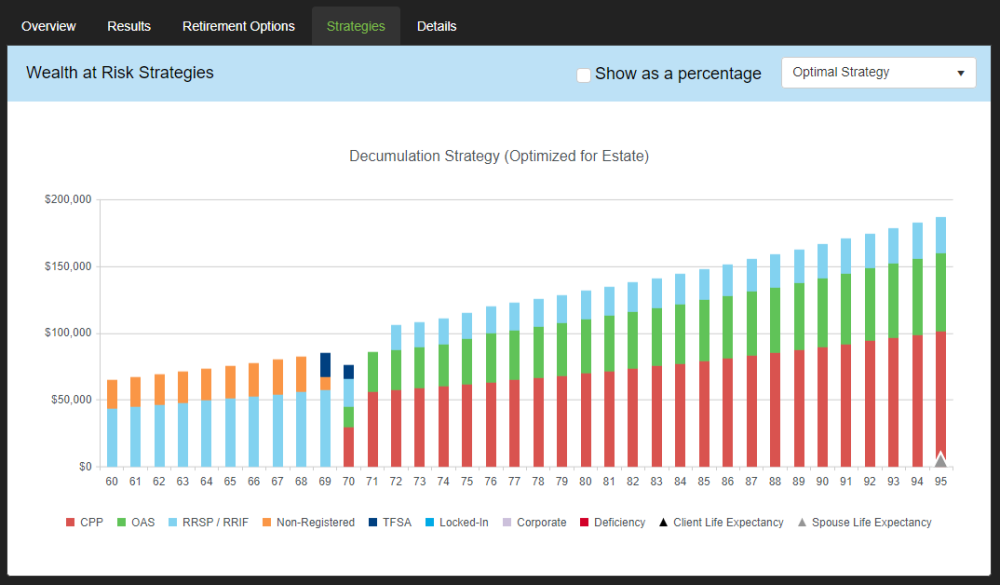Click the TFSA bar segment at age 69
Screen dimensions: 1000x585
click(x=325, y=364)
